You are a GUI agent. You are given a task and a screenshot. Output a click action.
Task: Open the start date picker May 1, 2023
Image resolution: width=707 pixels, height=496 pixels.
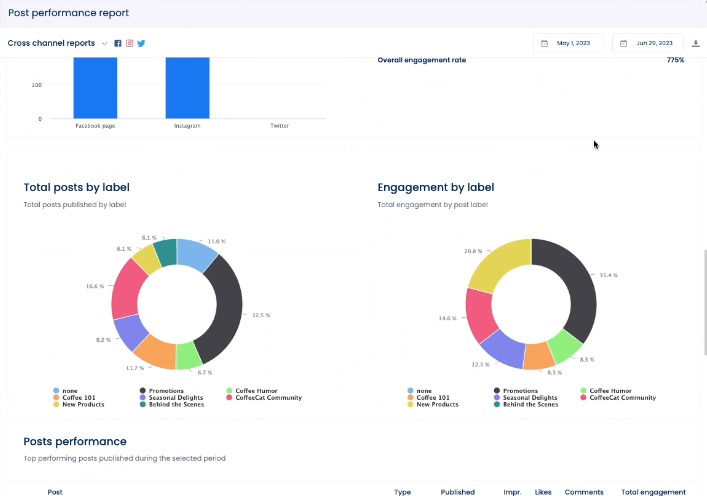(569, 44)
